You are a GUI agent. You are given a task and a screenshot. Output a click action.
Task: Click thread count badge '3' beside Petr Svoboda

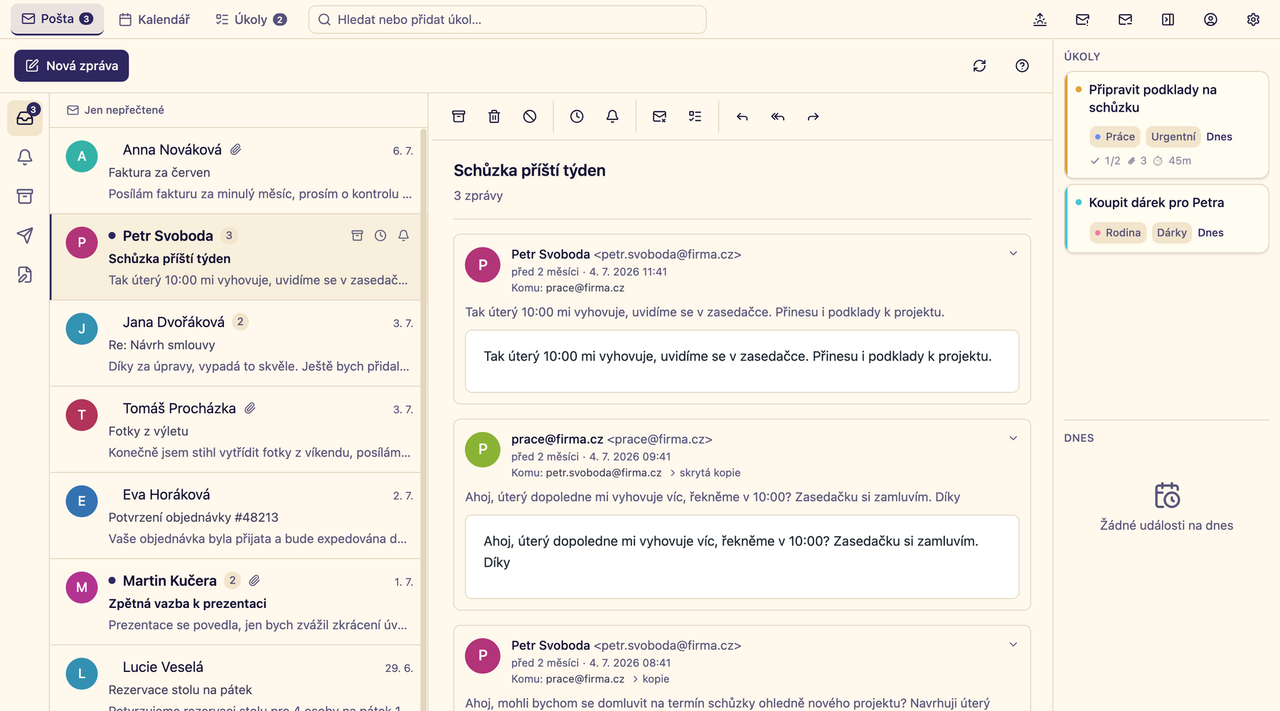(229, 236)
